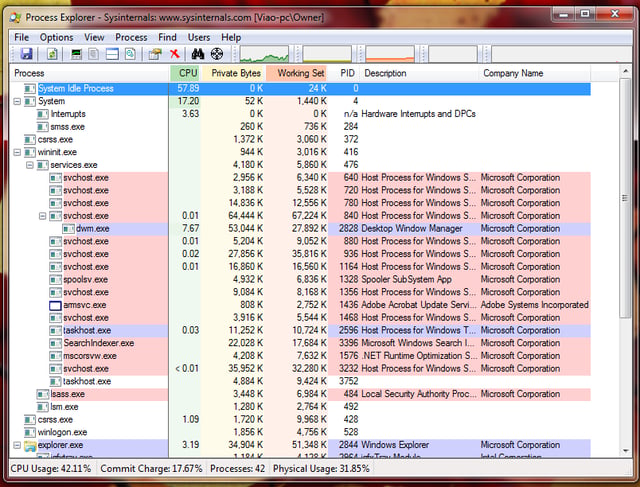640x487 pixels.
Task: Click the DLL/handle view toolbar icon
Action: [130, 54]
